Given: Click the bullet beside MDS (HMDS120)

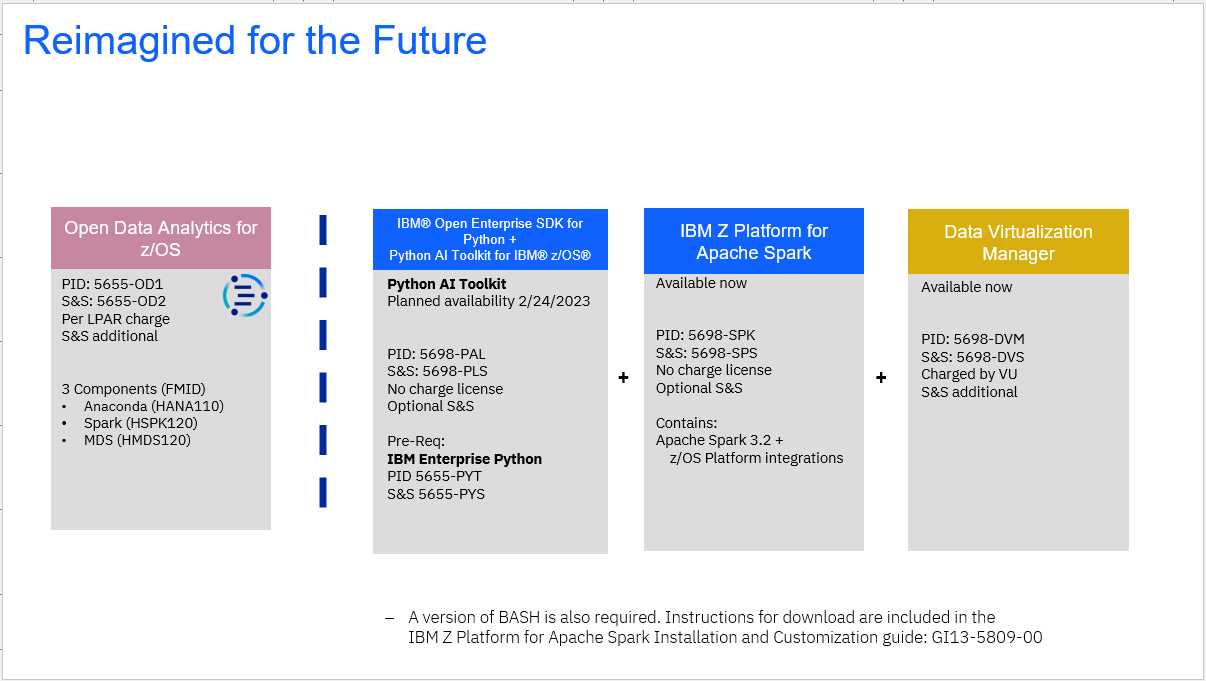Looking at the screenshot, I should point(64,441).
